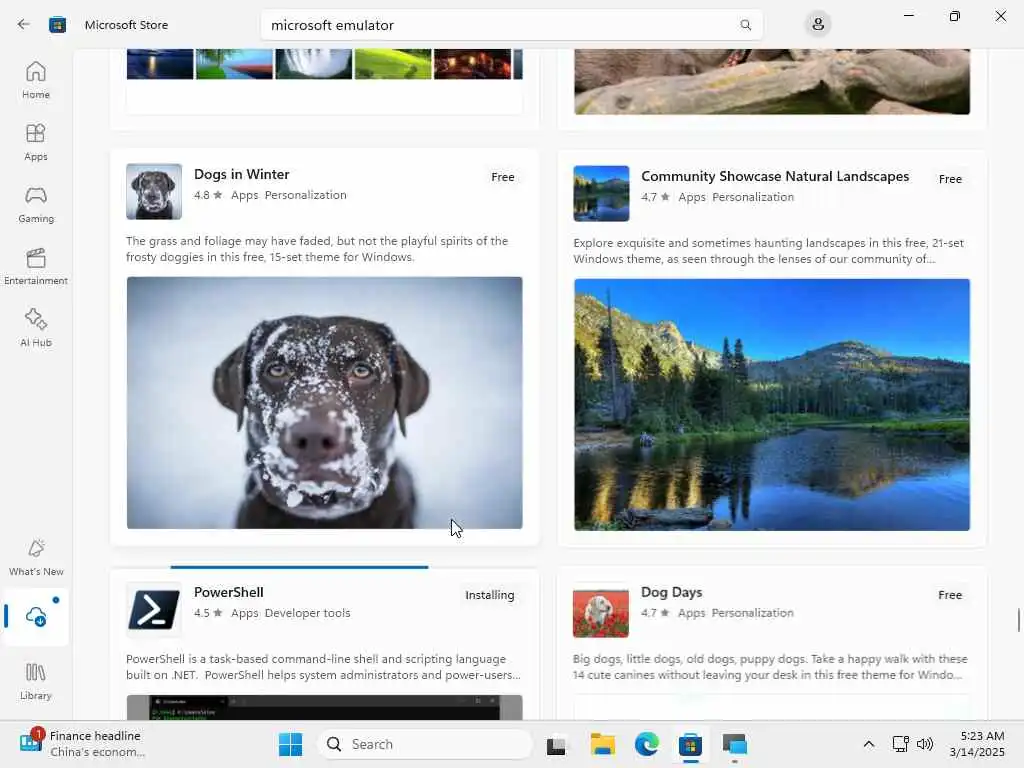
Task: Go back with the arrow icon
Action: coord(24,25)
